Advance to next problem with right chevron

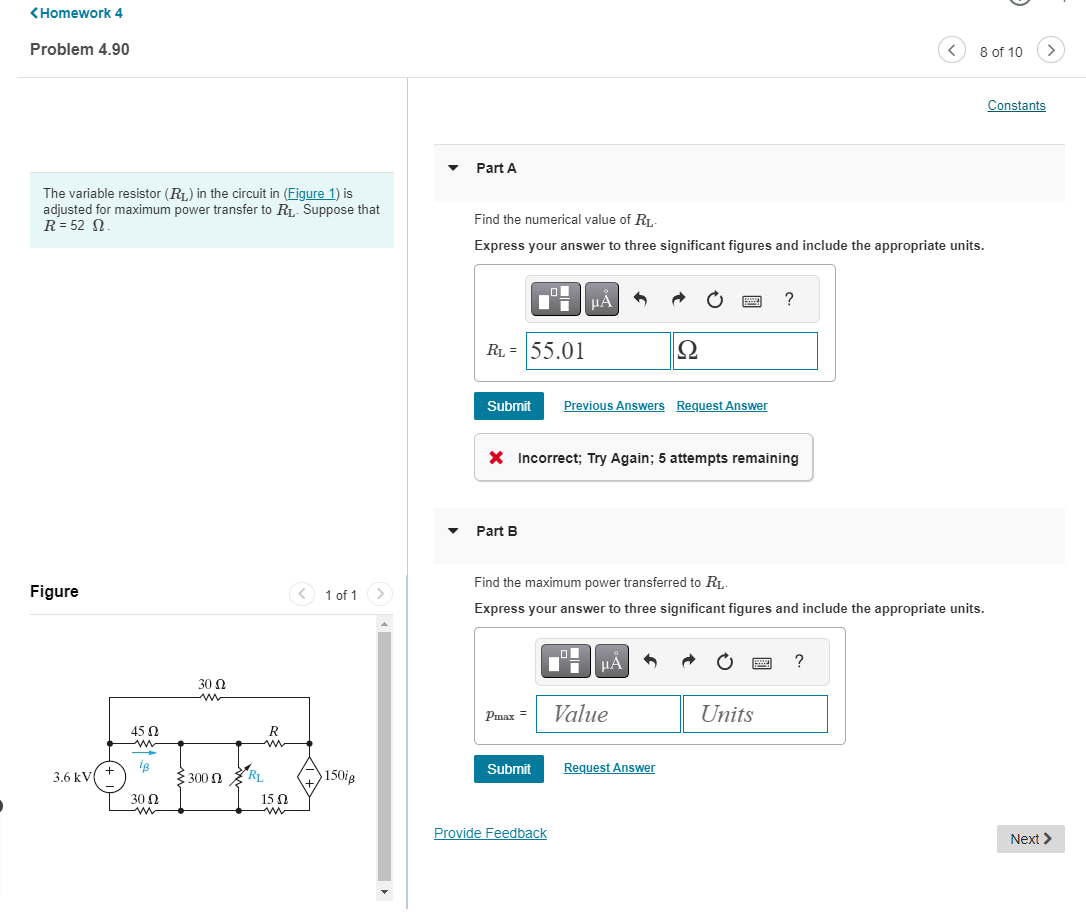1050,49
